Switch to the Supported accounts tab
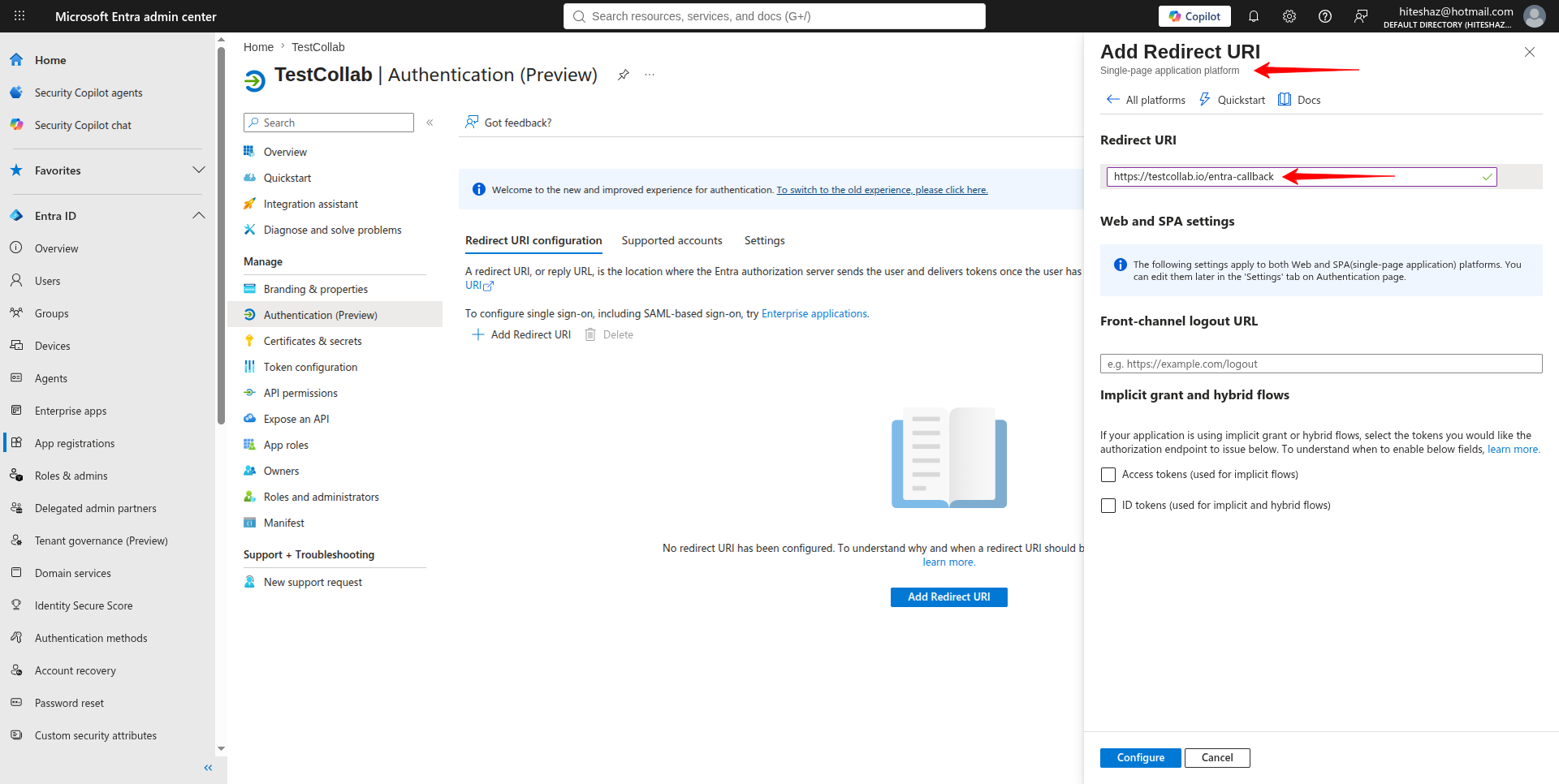This screenshot has height=784, width=1559. [x=672, y=240]
